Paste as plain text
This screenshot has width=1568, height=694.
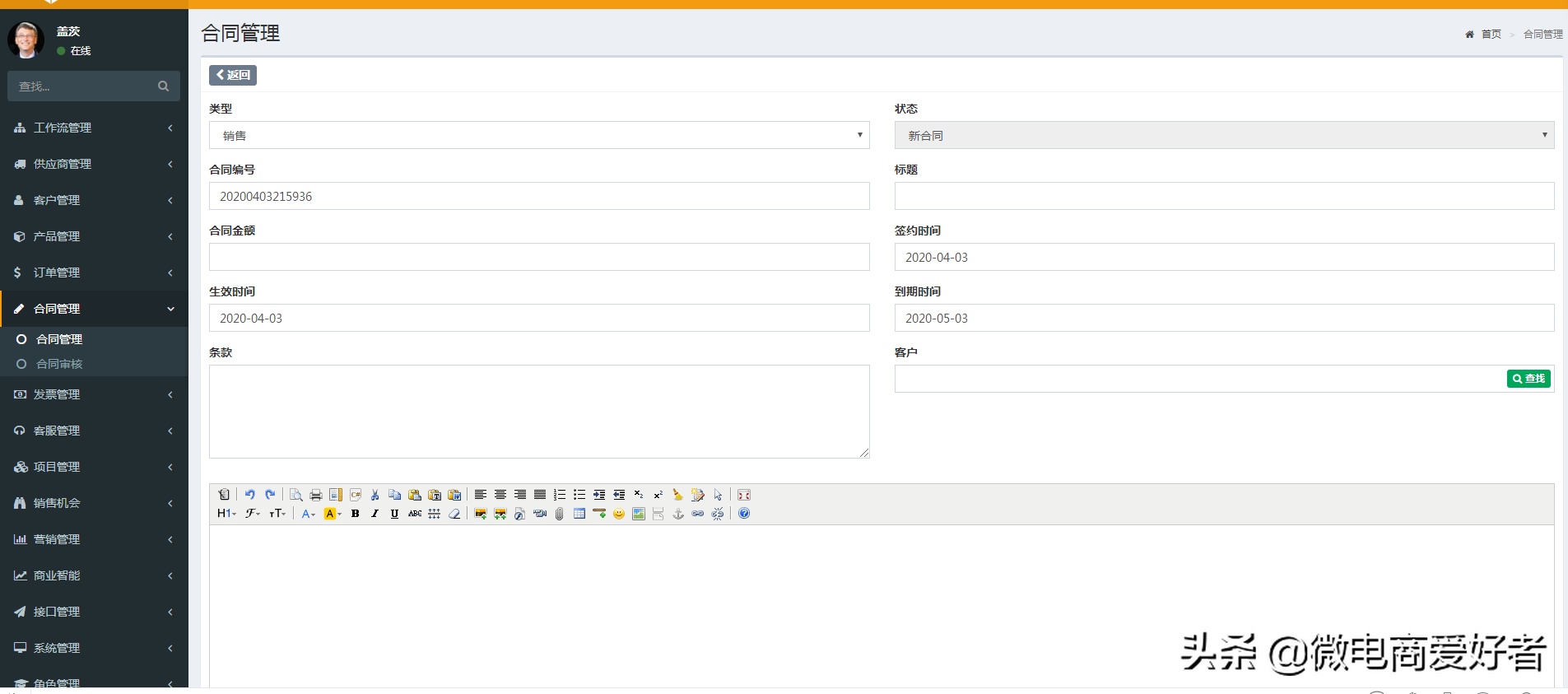coord(435,495)
